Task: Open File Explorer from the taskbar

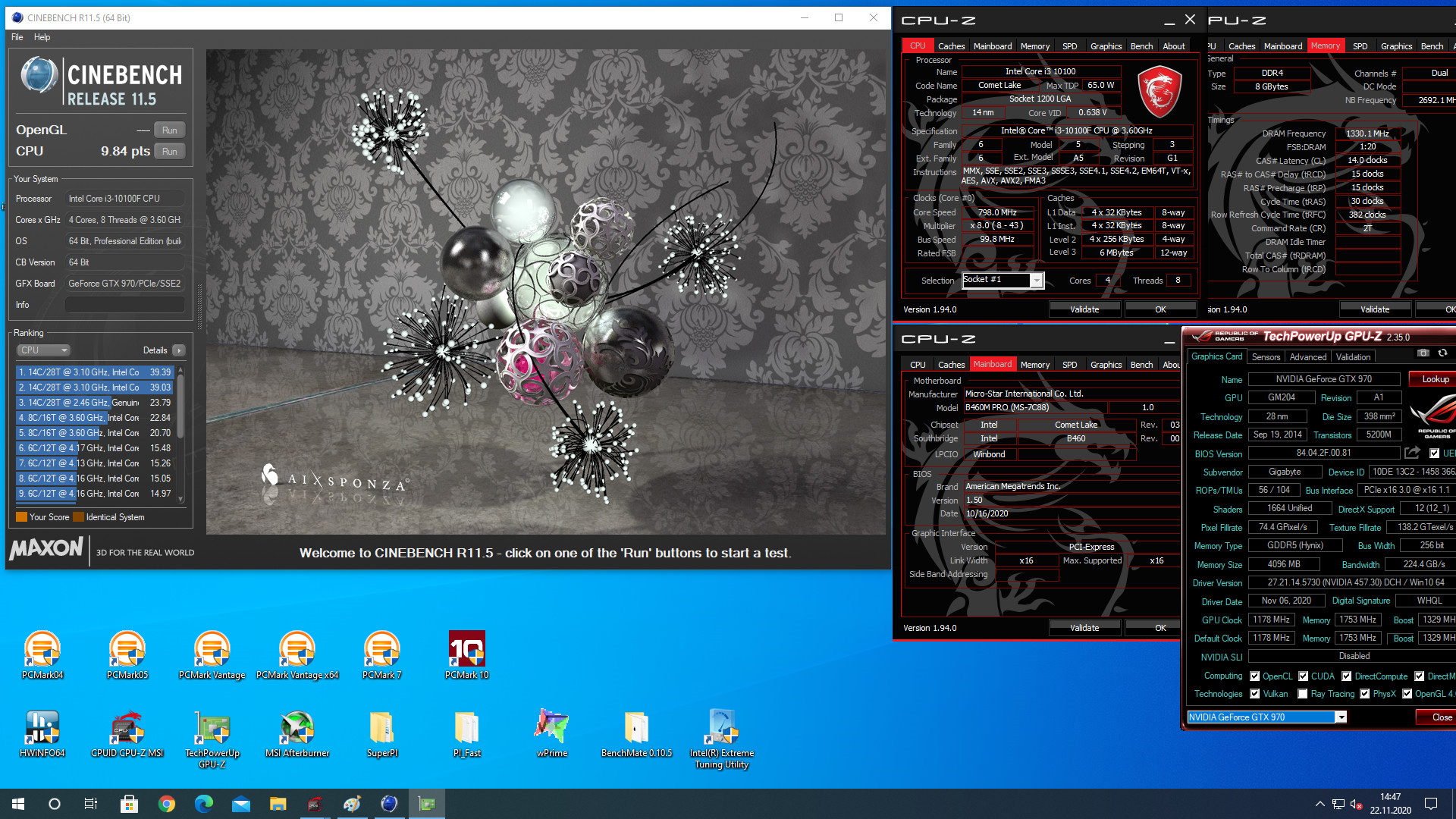Action: [x=278, y=804]
